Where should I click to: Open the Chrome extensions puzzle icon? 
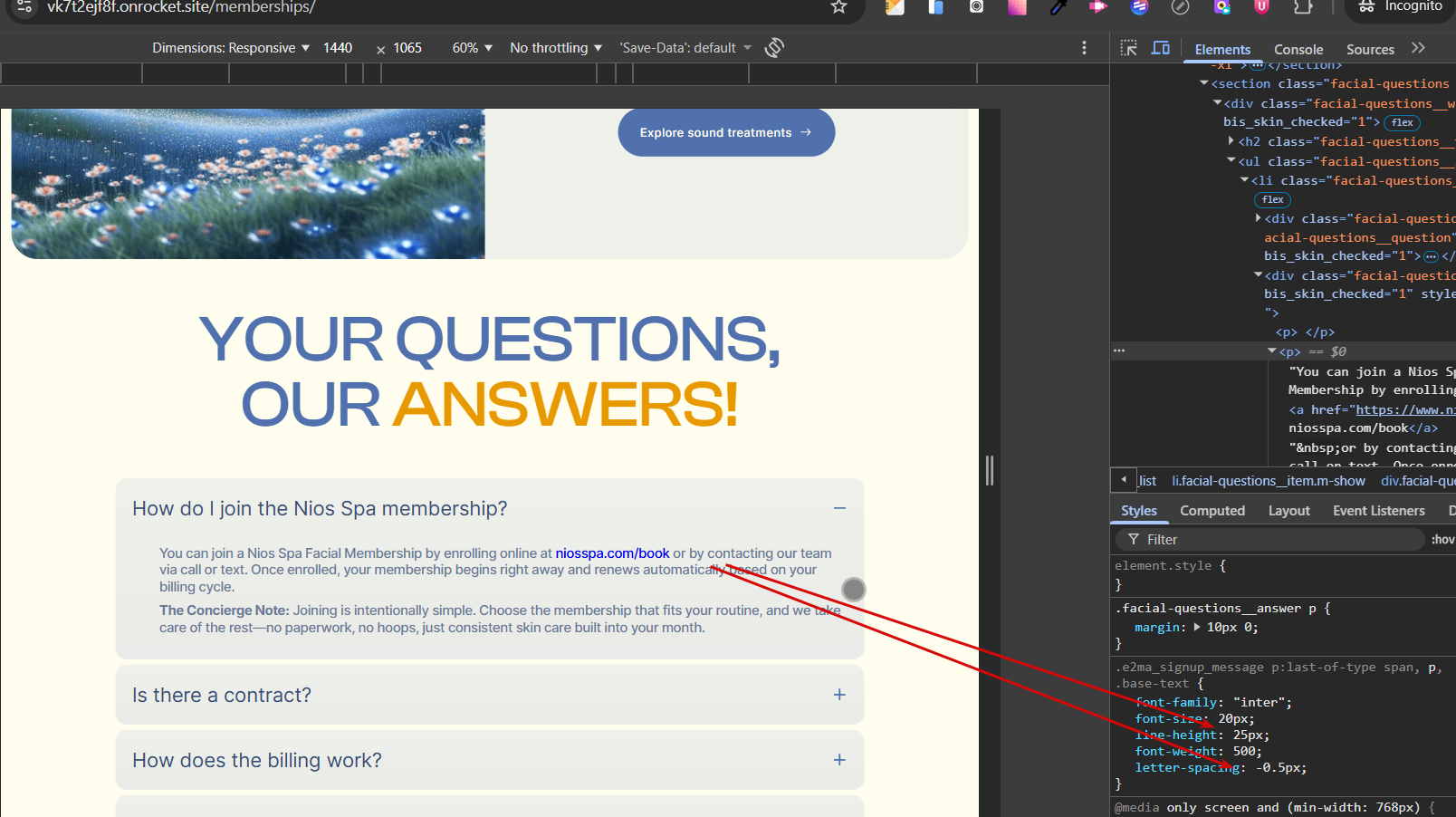click(1302, 6)
